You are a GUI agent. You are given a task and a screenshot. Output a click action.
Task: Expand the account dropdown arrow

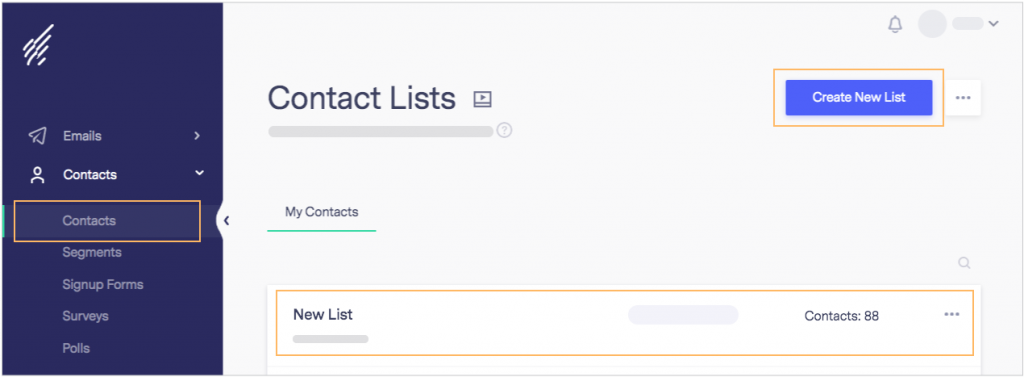tap(993, 24)
